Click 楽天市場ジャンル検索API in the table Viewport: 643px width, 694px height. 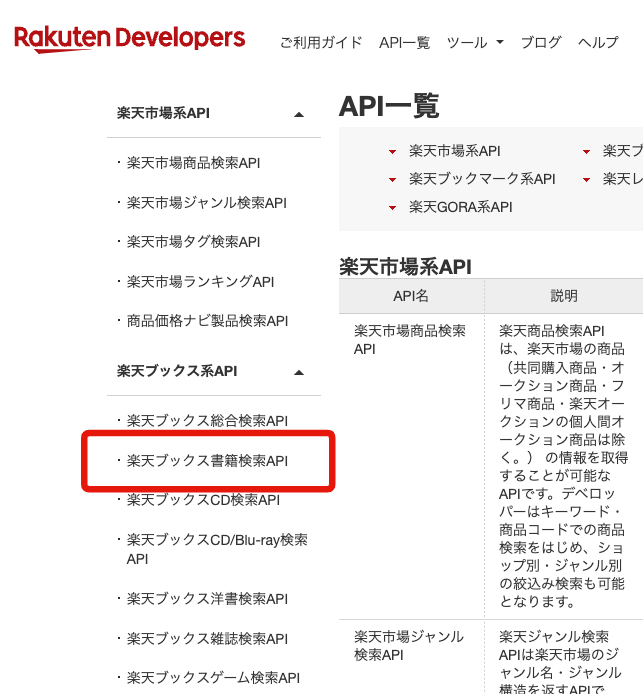[x=408, y=645]
